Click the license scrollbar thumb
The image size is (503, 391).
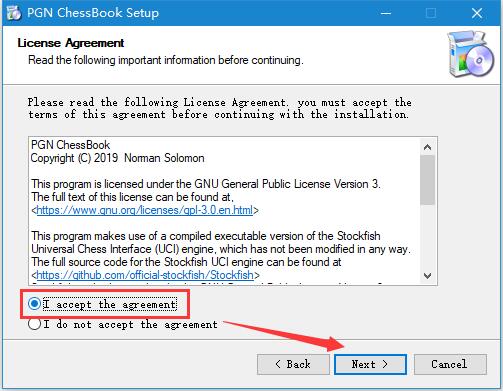(x=427, y=180)
